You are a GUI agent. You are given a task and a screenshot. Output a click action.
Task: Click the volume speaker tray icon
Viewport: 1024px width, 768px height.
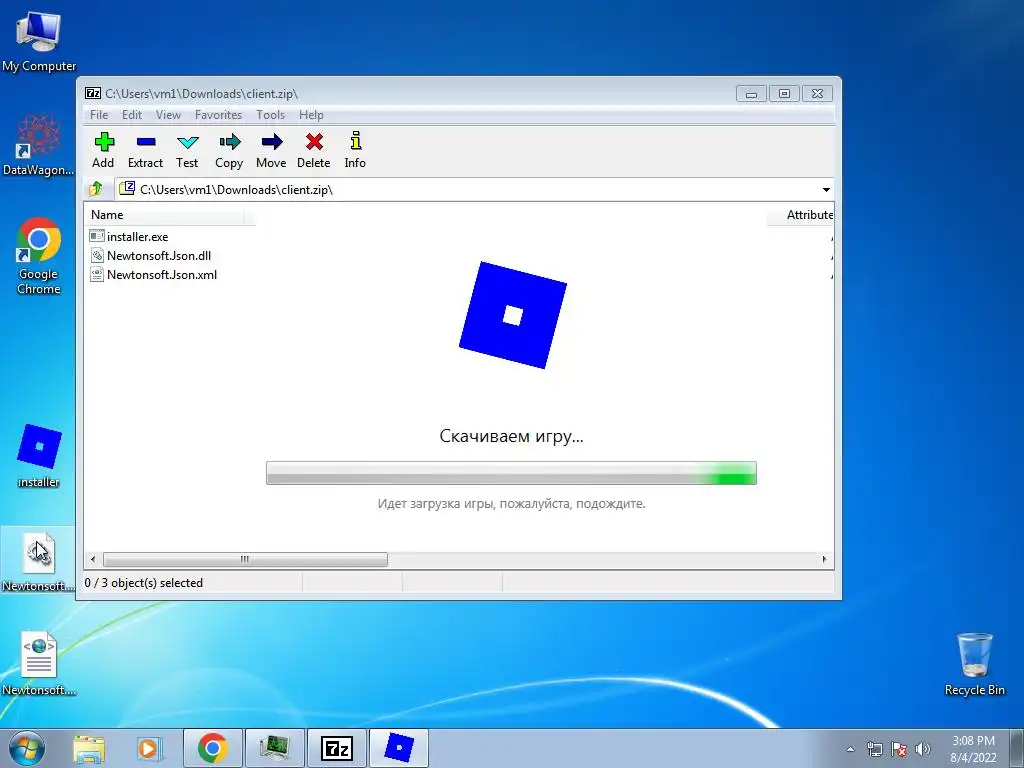tap(923, 749)
